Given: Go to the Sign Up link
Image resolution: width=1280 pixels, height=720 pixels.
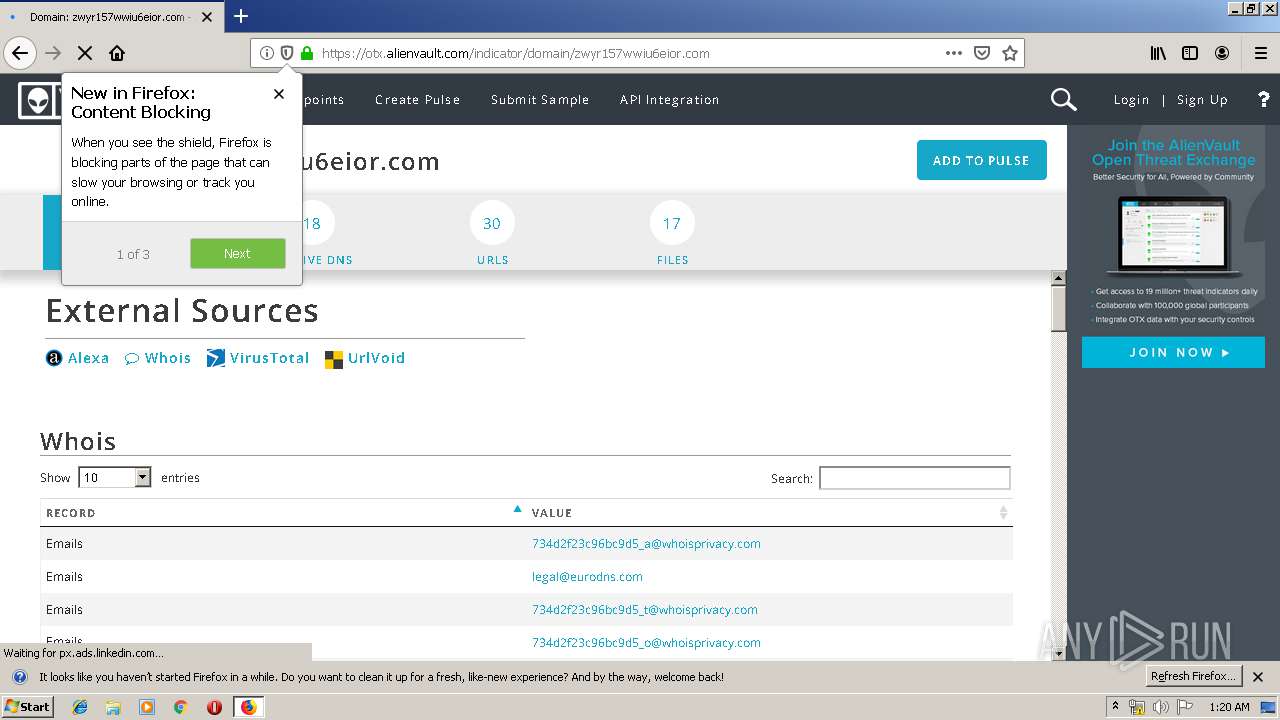Looking at the screenshot, I should pyautogui.click(x=1202, y=99).
